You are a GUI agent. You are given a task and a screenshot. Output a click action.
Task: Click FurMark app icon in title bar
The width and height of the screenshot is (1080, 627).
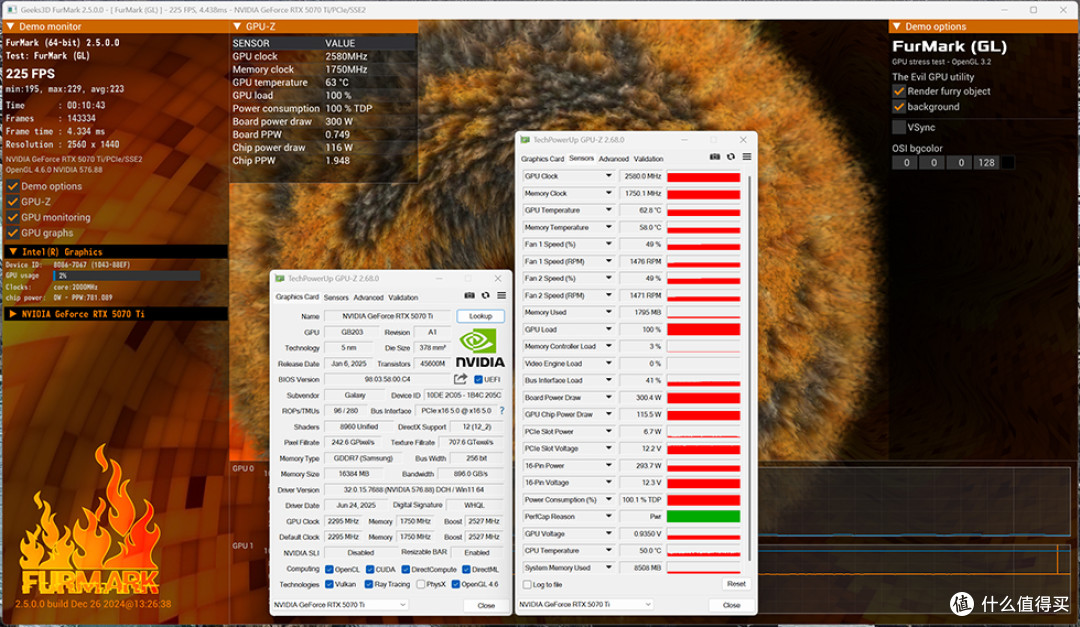pyautogui.click(x=11, y=10)
